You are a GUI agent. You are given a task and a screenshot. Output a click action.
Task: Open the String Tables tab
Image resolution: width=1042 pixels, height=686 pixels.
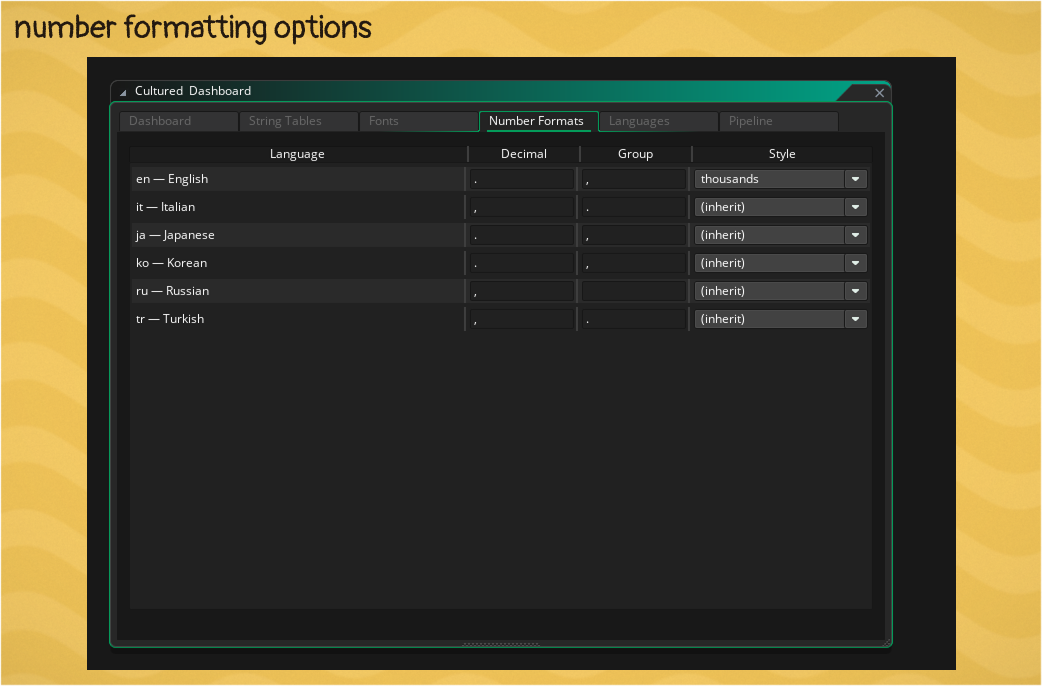[x=298, y=121]
